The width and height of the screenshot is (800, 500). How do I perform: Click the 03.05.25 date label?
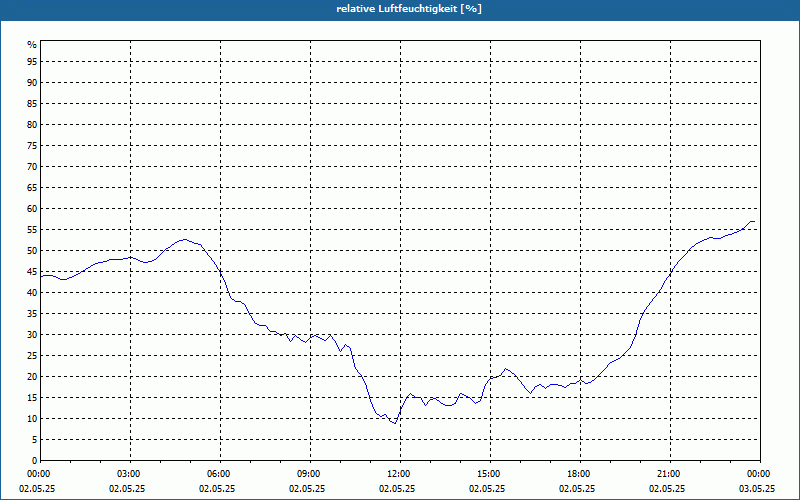click(757, 489)
